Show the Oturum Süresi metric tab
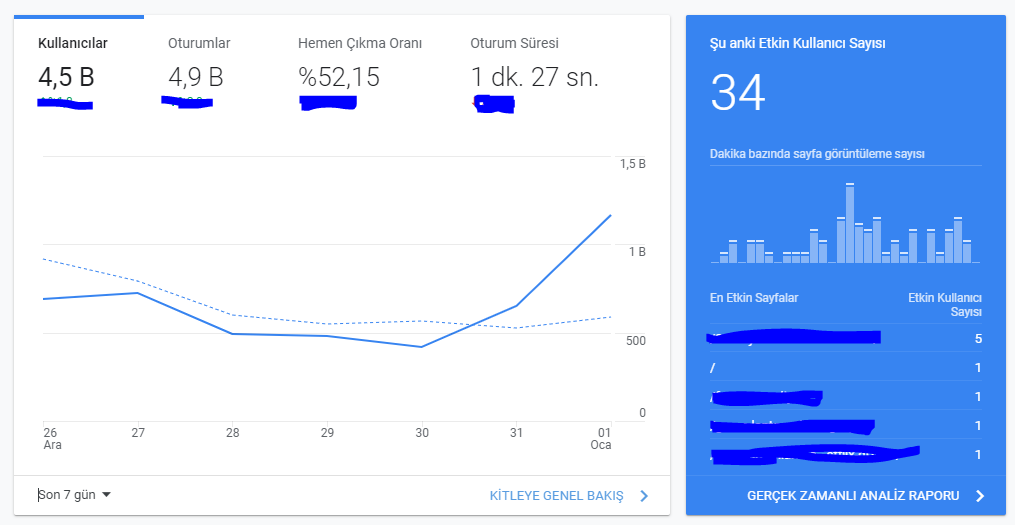1015x525 pixels. click(x=535, y=71)
